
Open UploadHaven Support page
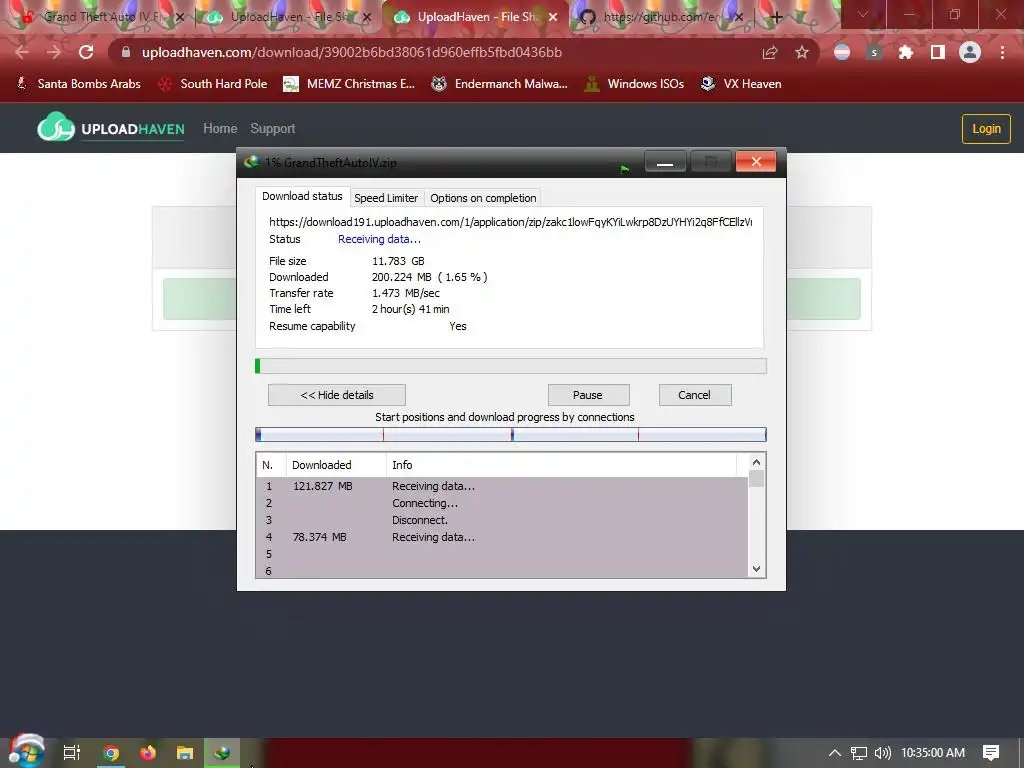click(x=272, y=129)
